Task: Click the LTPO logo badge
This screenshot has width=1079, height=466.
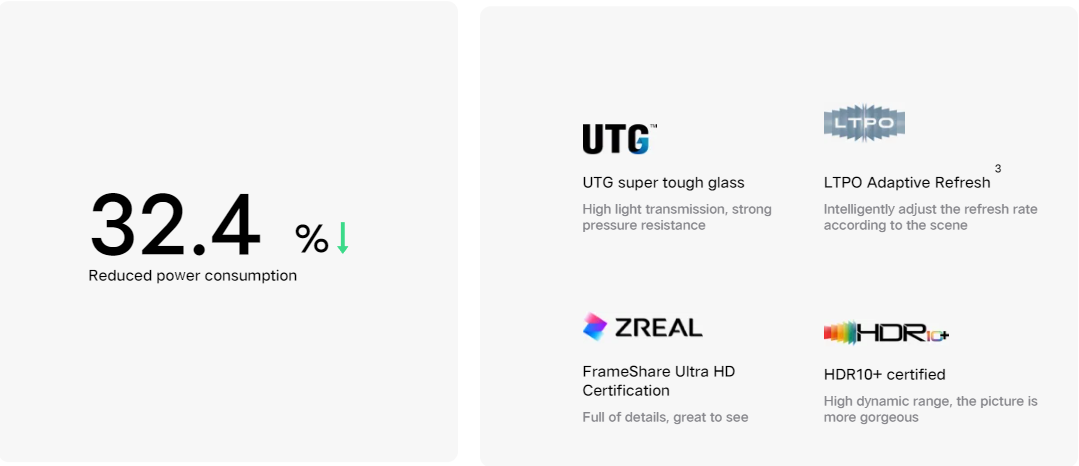Action: click(x=864, y=123)
